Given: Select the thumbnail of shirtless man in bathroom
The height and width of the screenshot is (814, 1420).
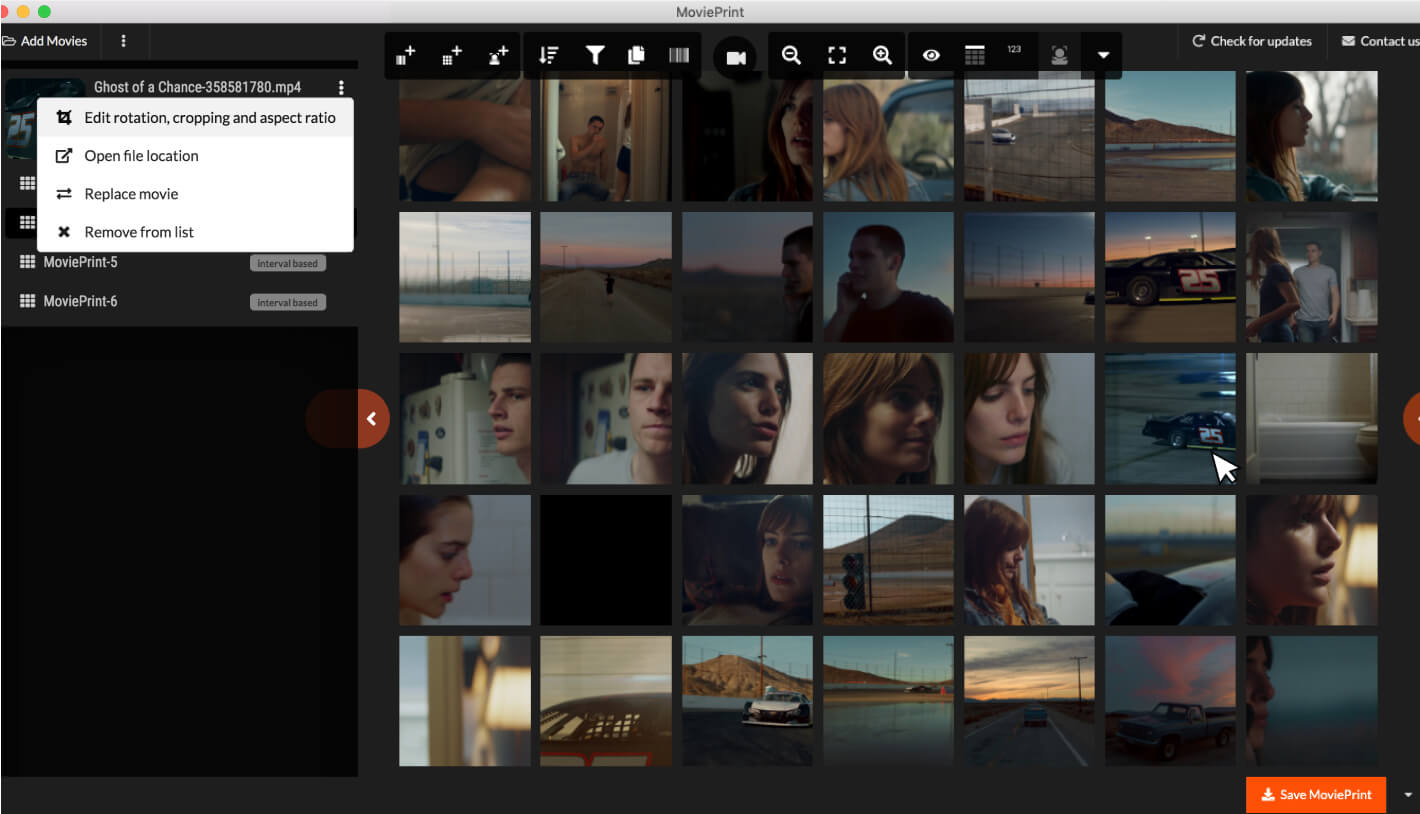Looking at the screenshot, I should (606, 136).
